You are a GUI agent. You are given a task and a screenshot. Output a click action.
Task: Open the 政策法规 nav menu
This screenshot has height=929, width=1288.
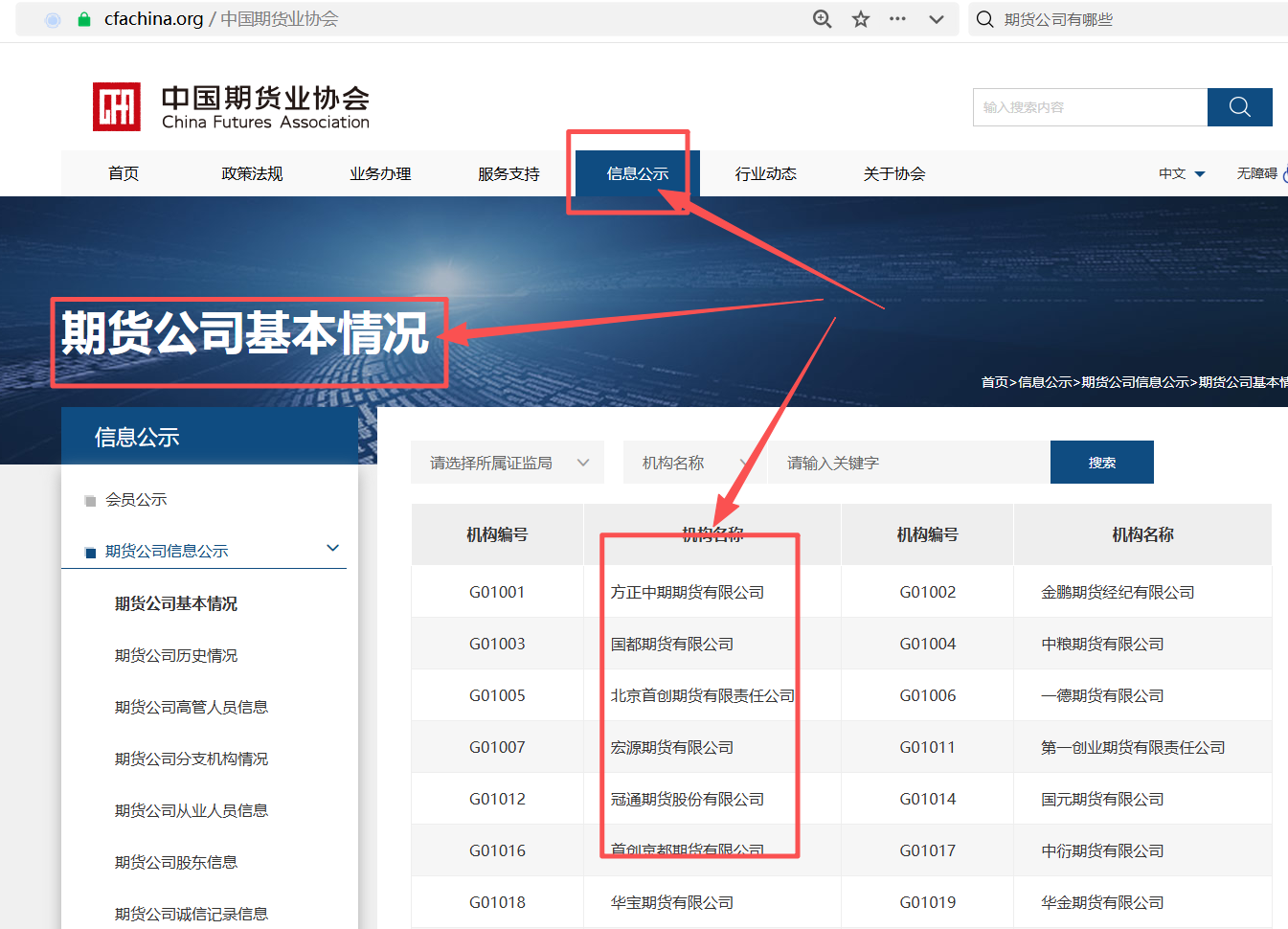point(252,173)
